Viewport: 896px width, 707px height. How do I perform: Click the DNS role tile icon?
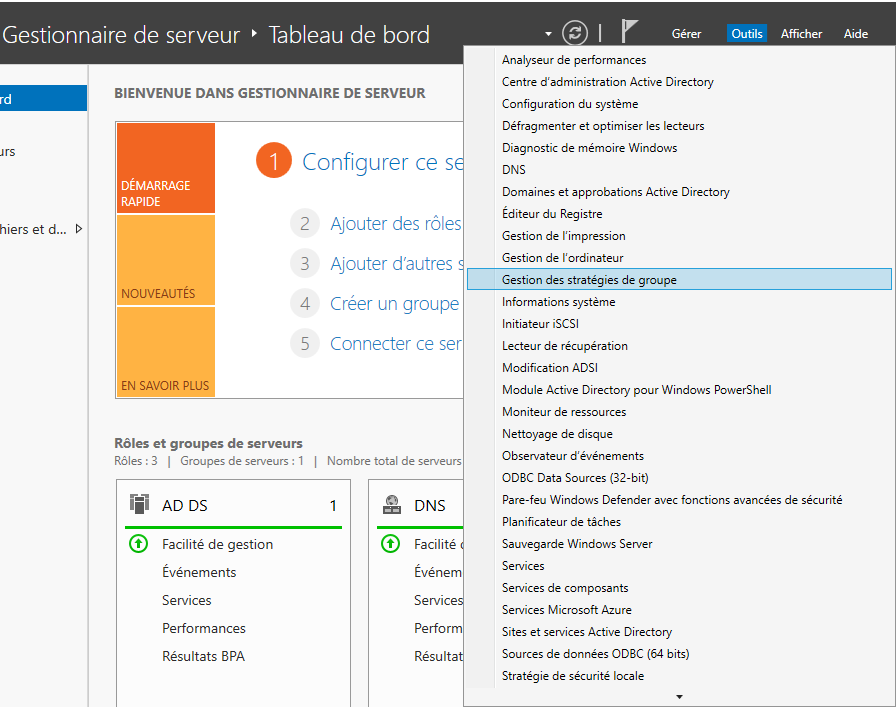click(393, 505)
